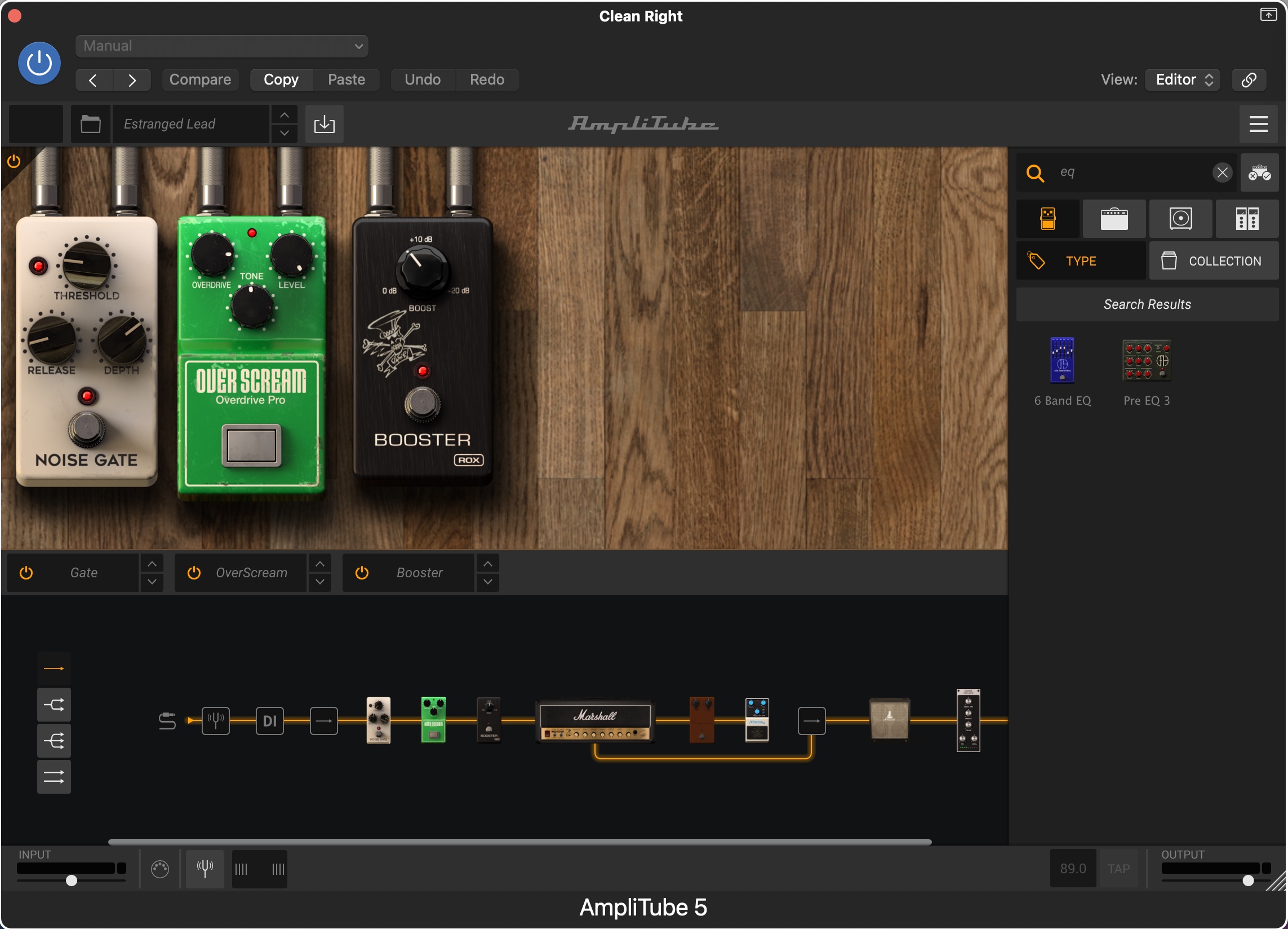The width and height of the screenshot is (1288, 929).
Task: Select the three-way split routing icon
Action: pos(54,741)
